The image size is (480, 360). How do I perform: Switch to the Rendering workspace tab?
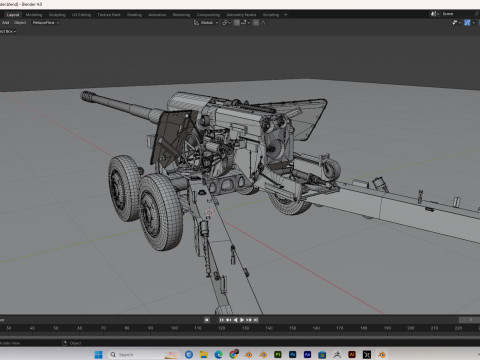[x=181, y=15]
